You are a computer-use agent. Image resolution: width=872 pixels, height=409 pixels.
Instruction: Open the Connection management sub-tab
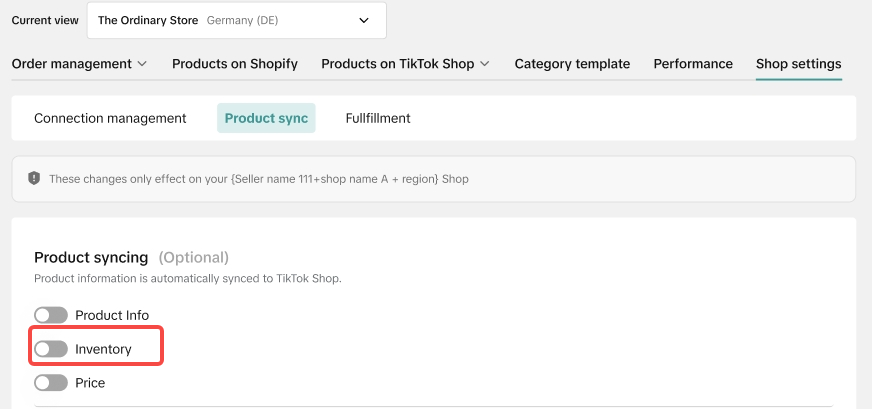point(110,118)
